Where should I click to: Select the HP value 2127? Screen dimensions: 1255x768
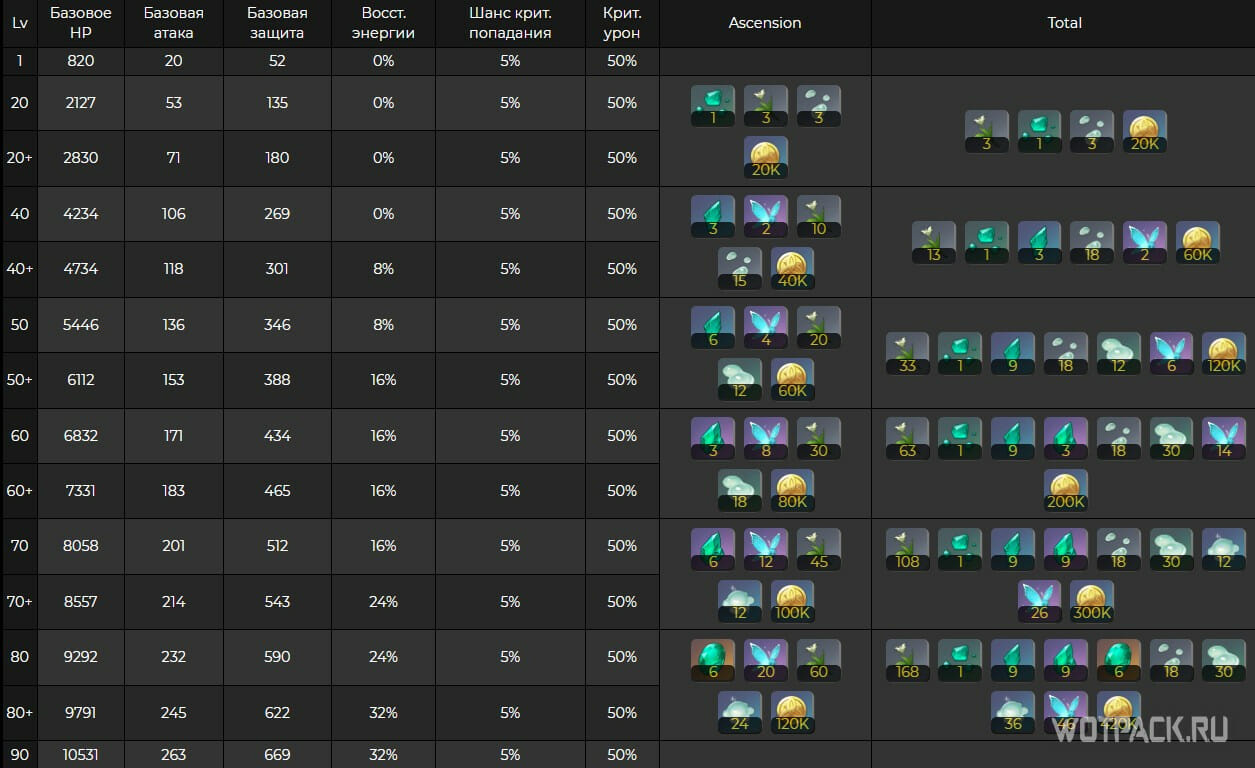point(81,102)
